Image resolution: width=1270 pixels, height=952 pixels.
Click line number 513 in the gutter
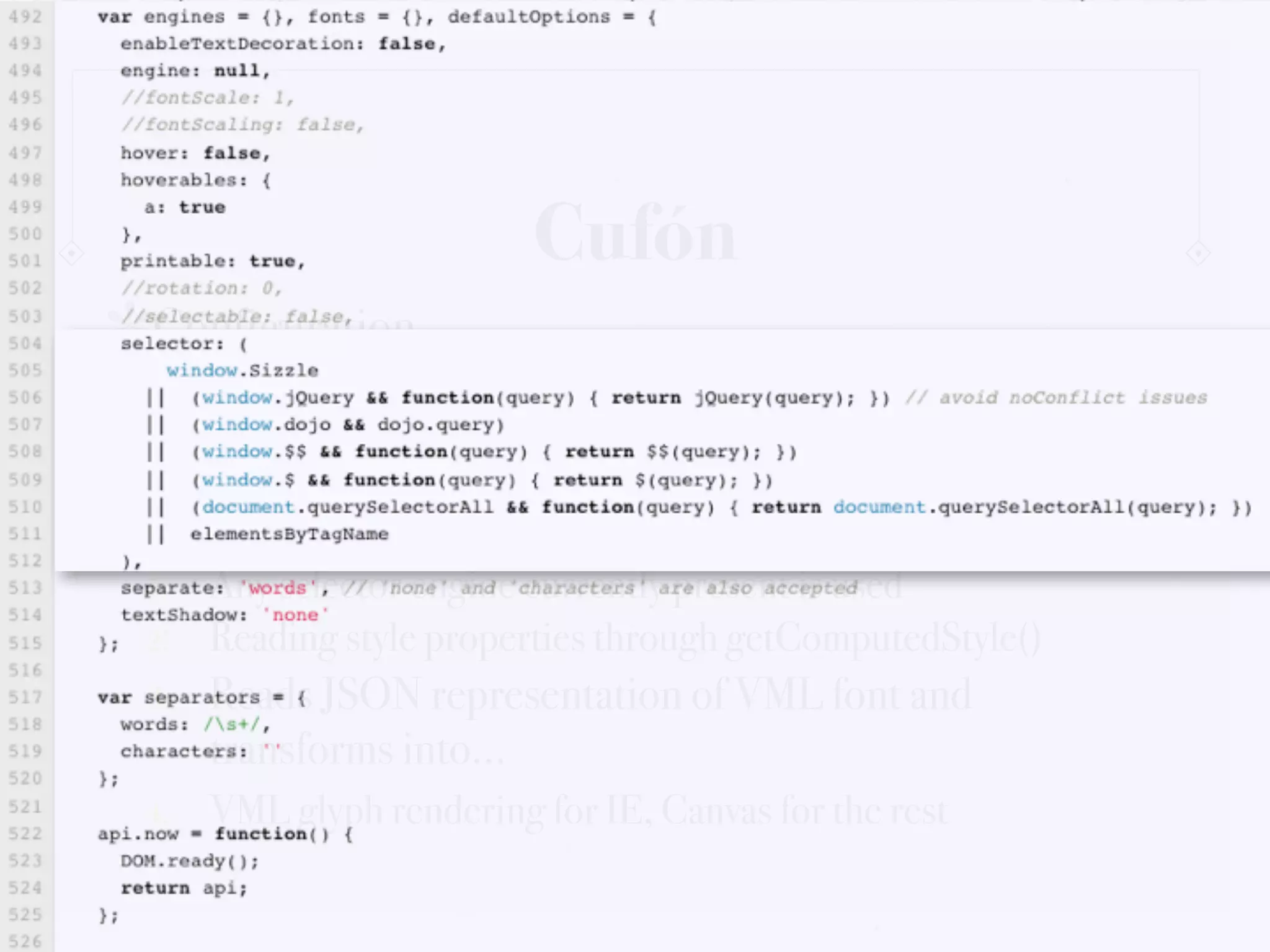click(25, 588)
